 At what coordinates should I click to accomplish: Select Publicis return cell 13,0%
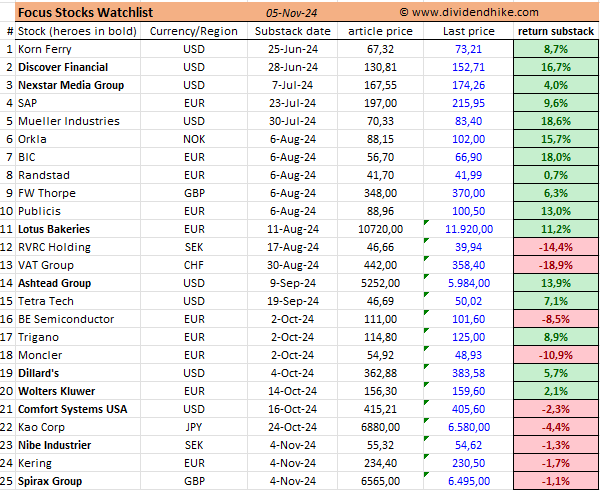tap(556, 211)
